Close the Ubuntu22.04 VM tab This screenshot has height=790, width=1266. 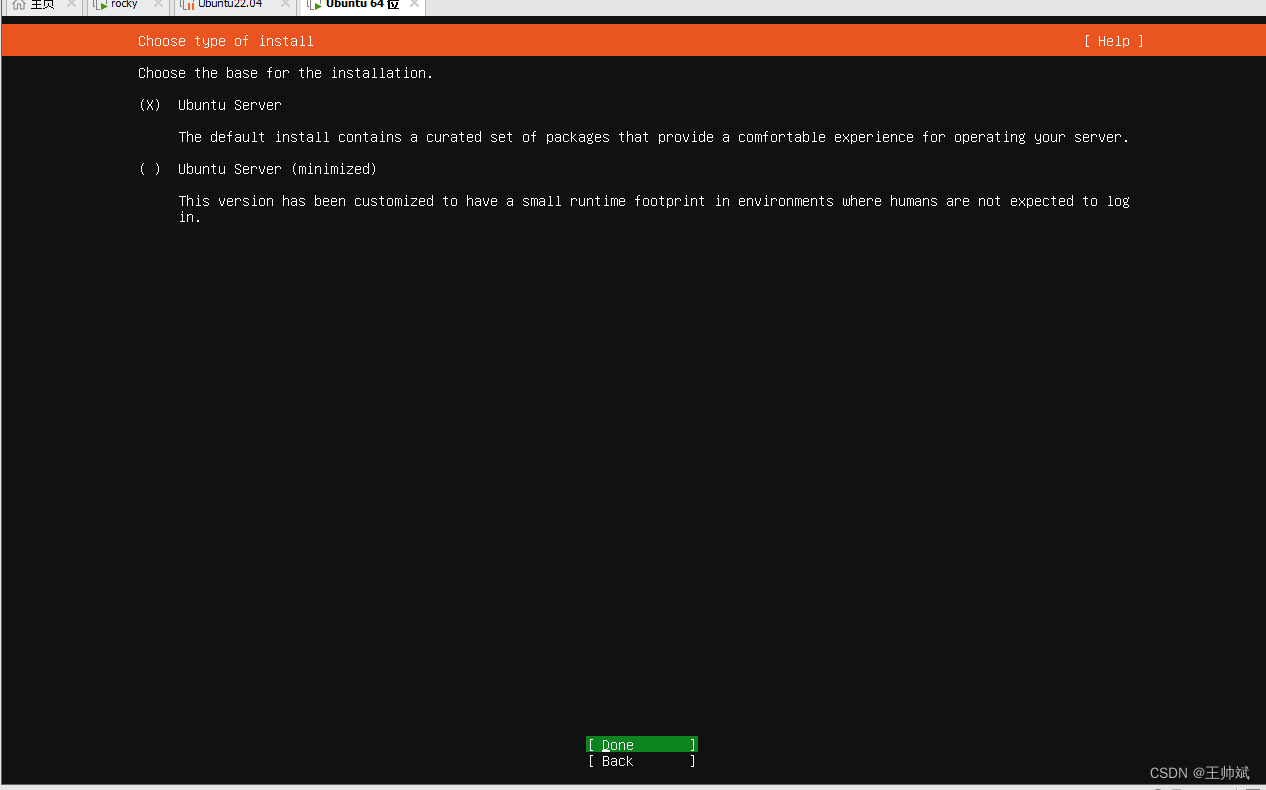[x=284, y=4]
